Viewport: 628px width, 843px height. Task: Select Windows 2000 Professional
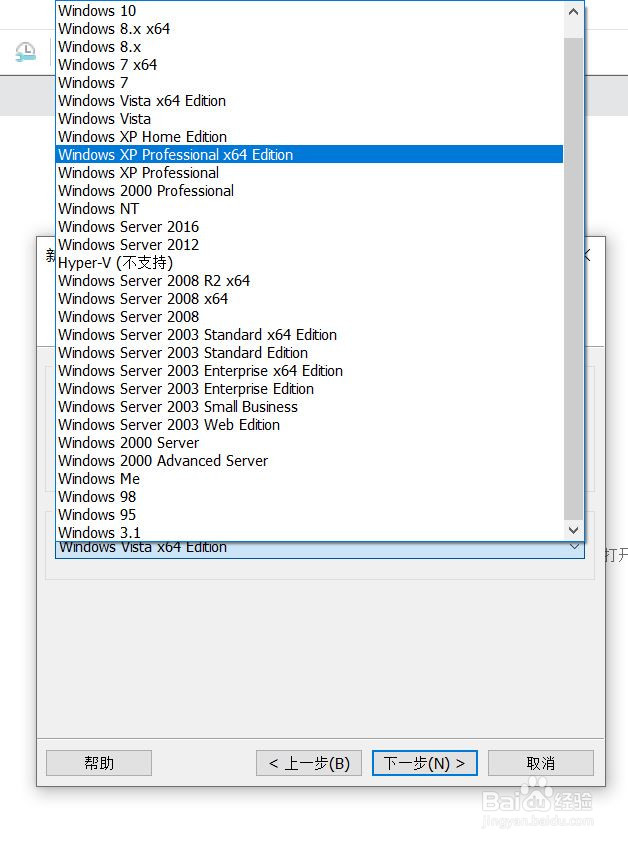(310, 190)
